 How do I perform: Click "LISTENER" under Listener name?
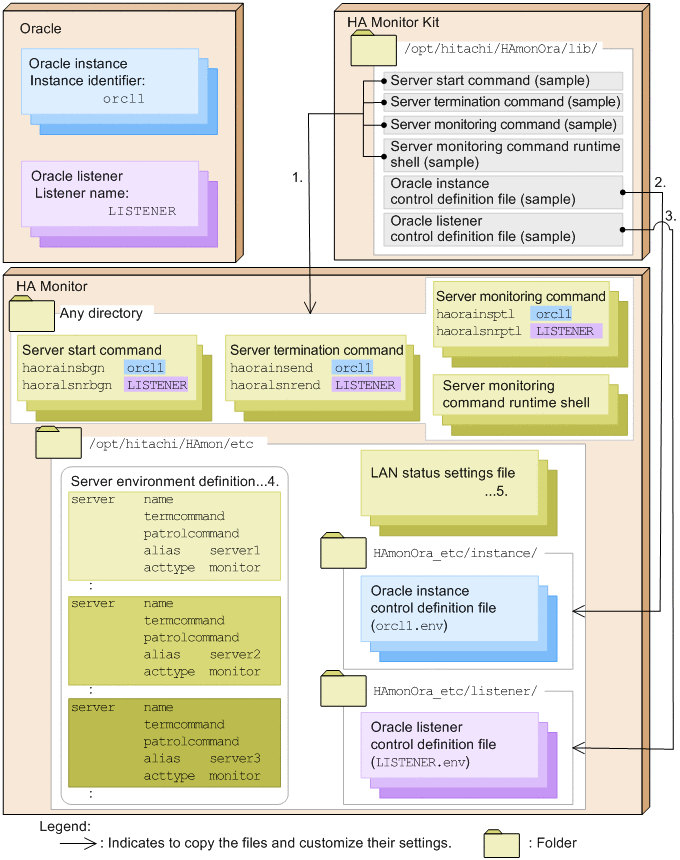[x=142, y=211]
